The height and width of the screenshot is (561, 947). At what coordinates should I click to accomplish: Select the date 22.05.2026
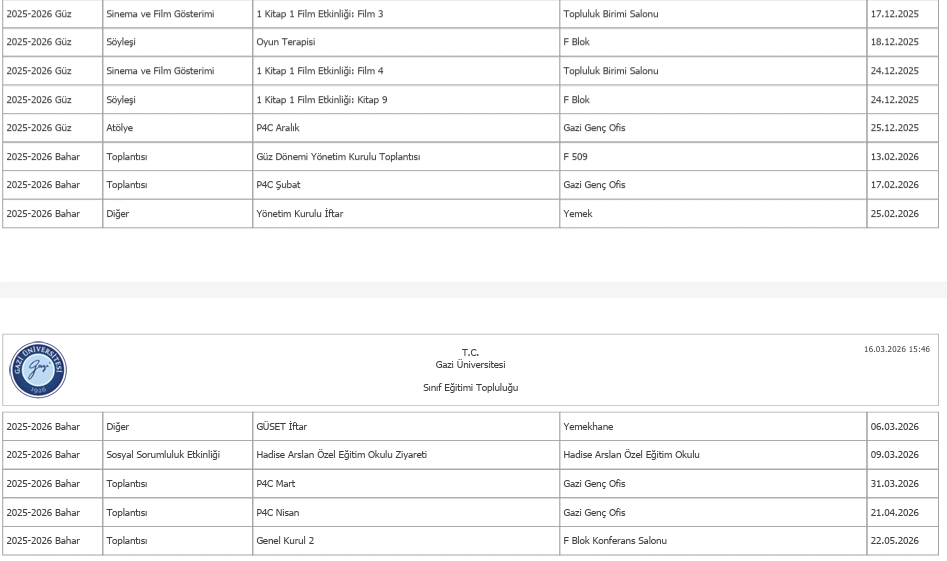coord(894,541)
